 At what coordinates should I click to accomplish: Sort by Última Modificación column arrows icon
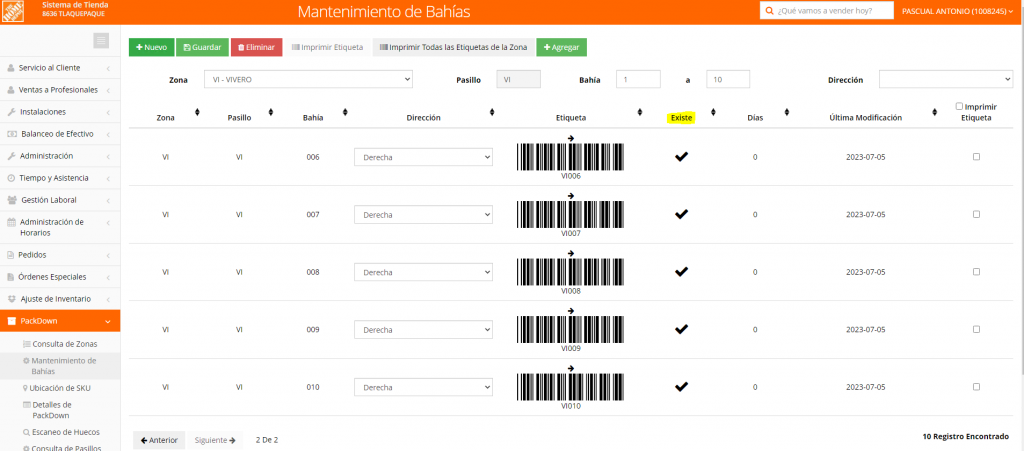pos(935,112)
